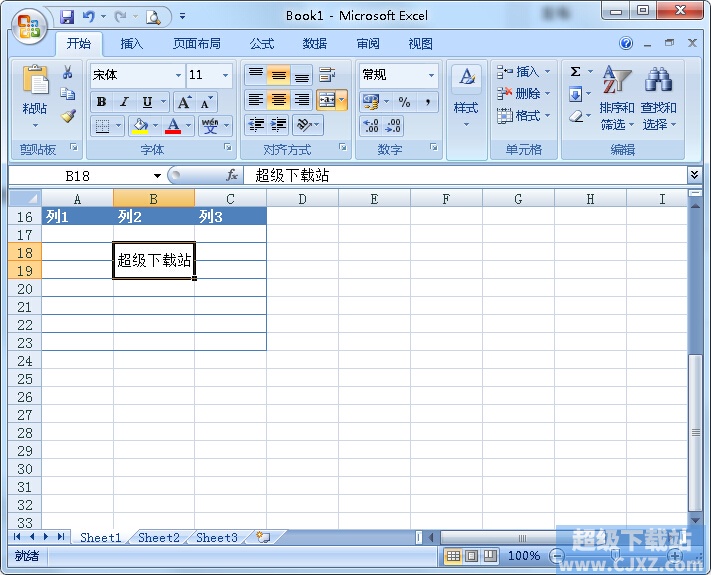Click the Fill down arrow icon
This screenshot has height=575, width=711.
click(x=575, y=94)
